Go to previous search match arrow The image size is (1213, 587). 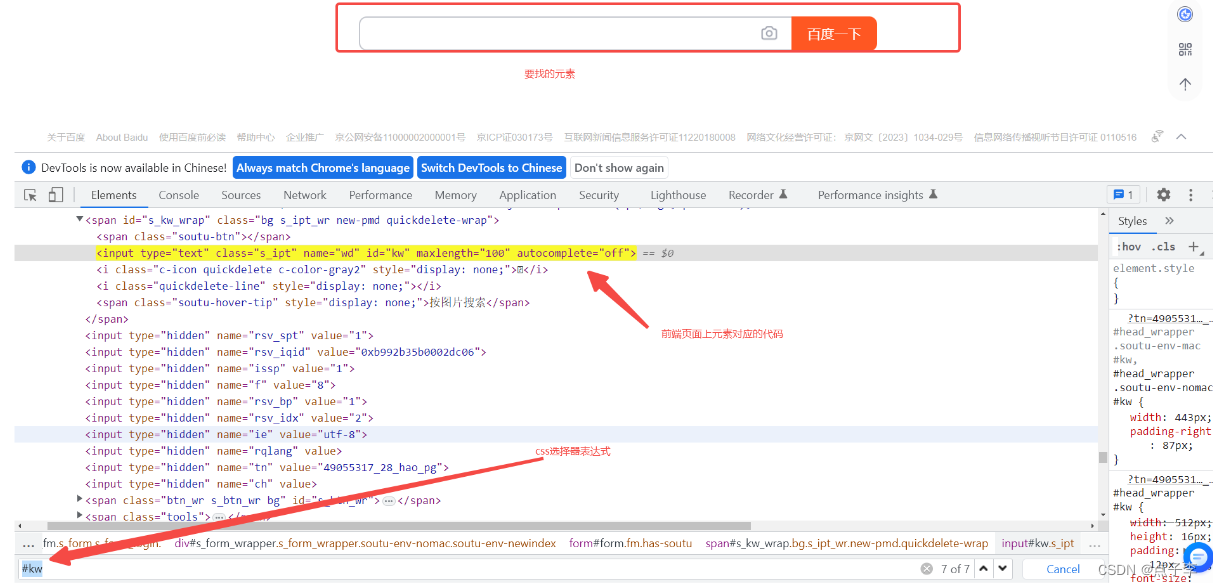pos(984,568)
